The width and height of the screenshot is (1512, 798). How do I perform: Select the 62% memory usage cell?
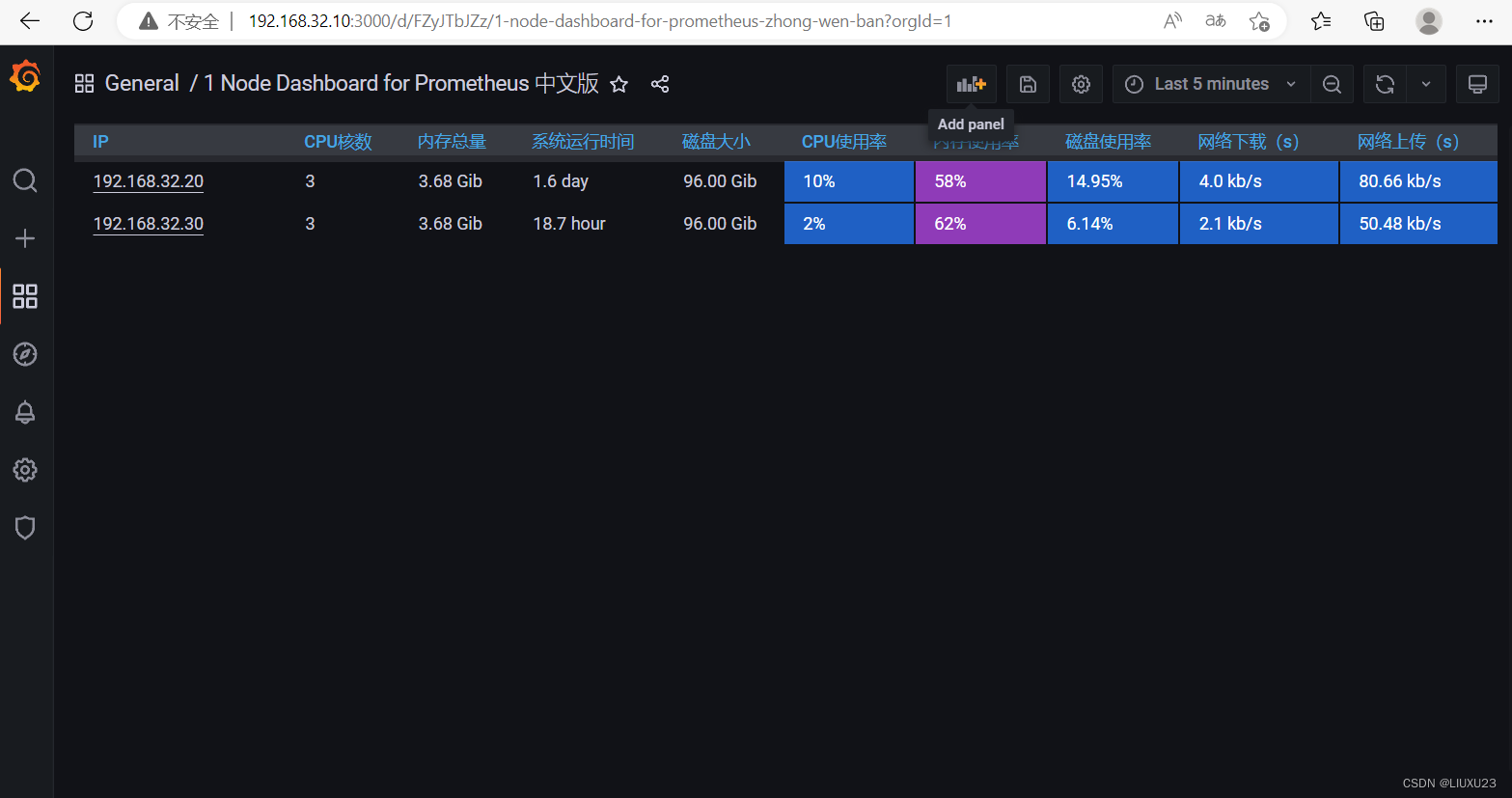pos(980,224)
